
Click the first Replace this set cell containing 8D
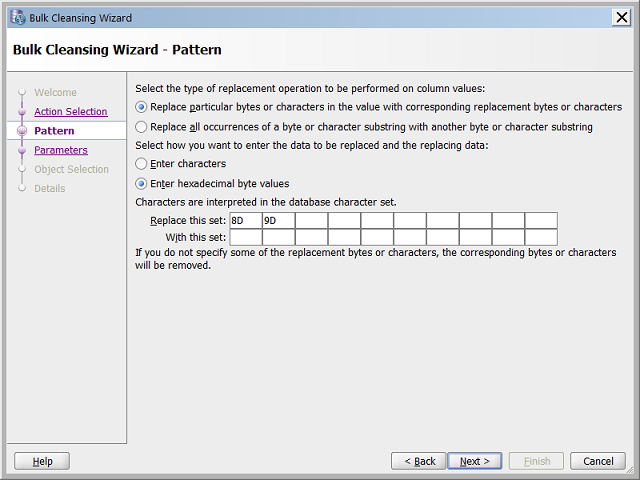(x=246, y=221)
